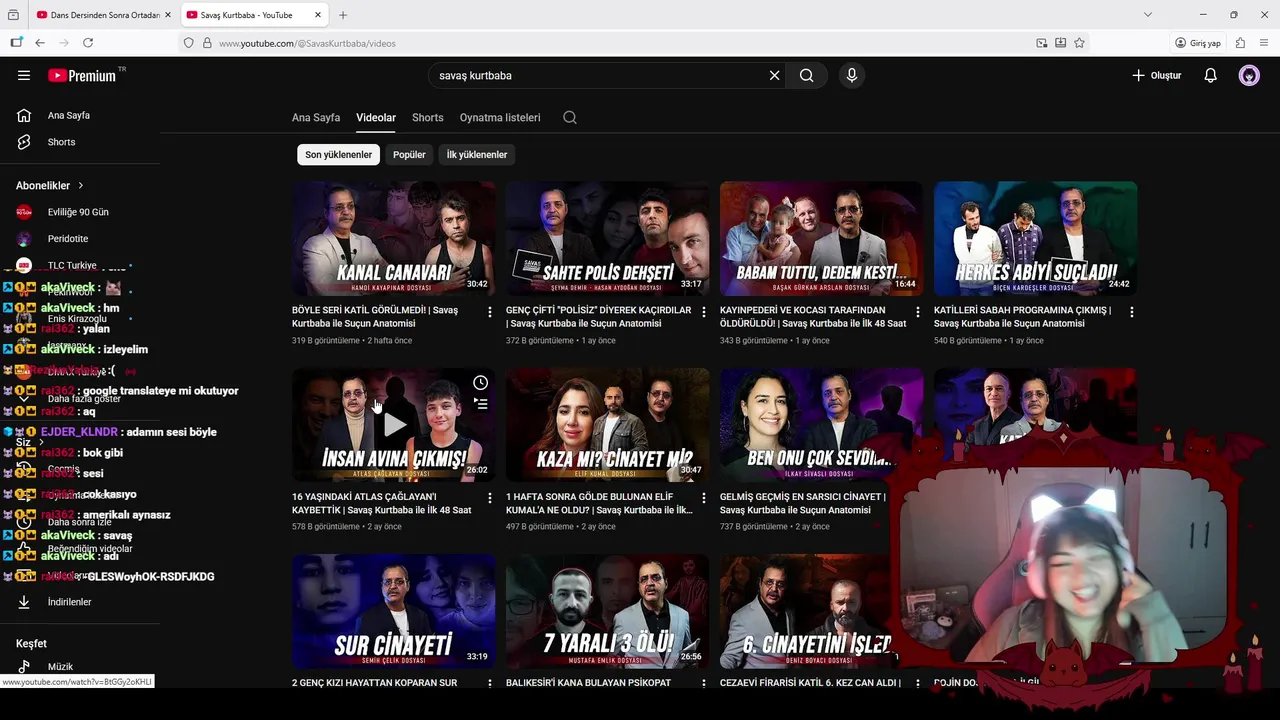Select the Popüler filter chip
Image resolution: width=1280 pixels, height=720 pixels.
point(409,155)
